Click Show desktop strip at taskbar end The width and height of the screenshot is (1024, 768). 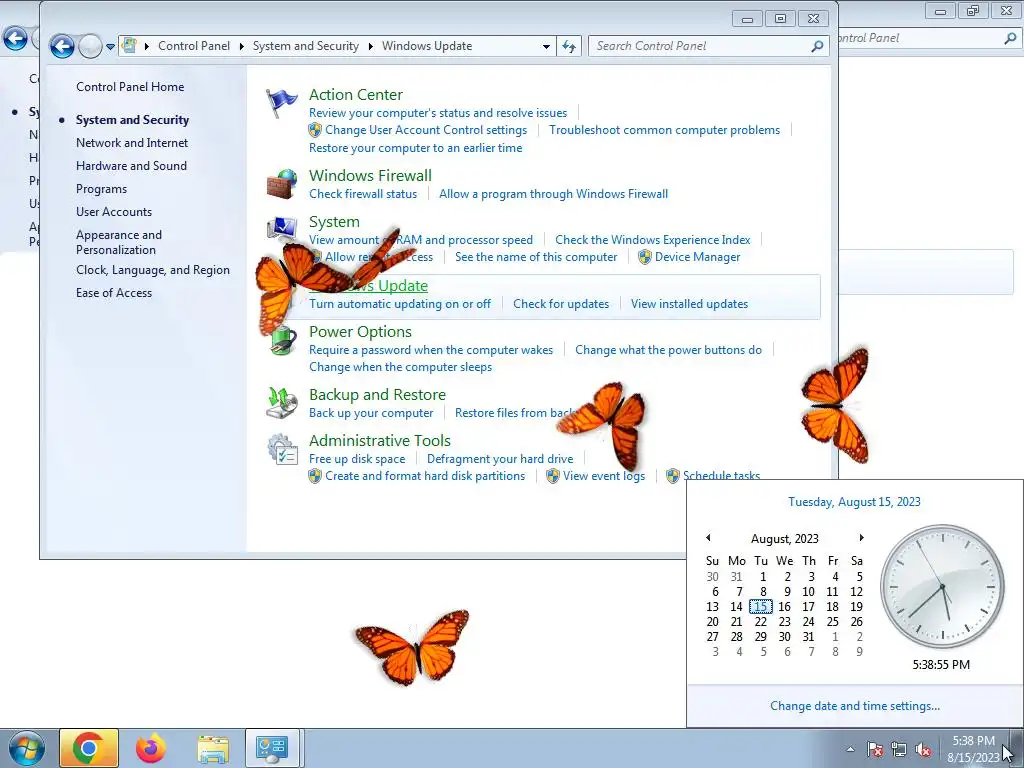pos(1017,748)
